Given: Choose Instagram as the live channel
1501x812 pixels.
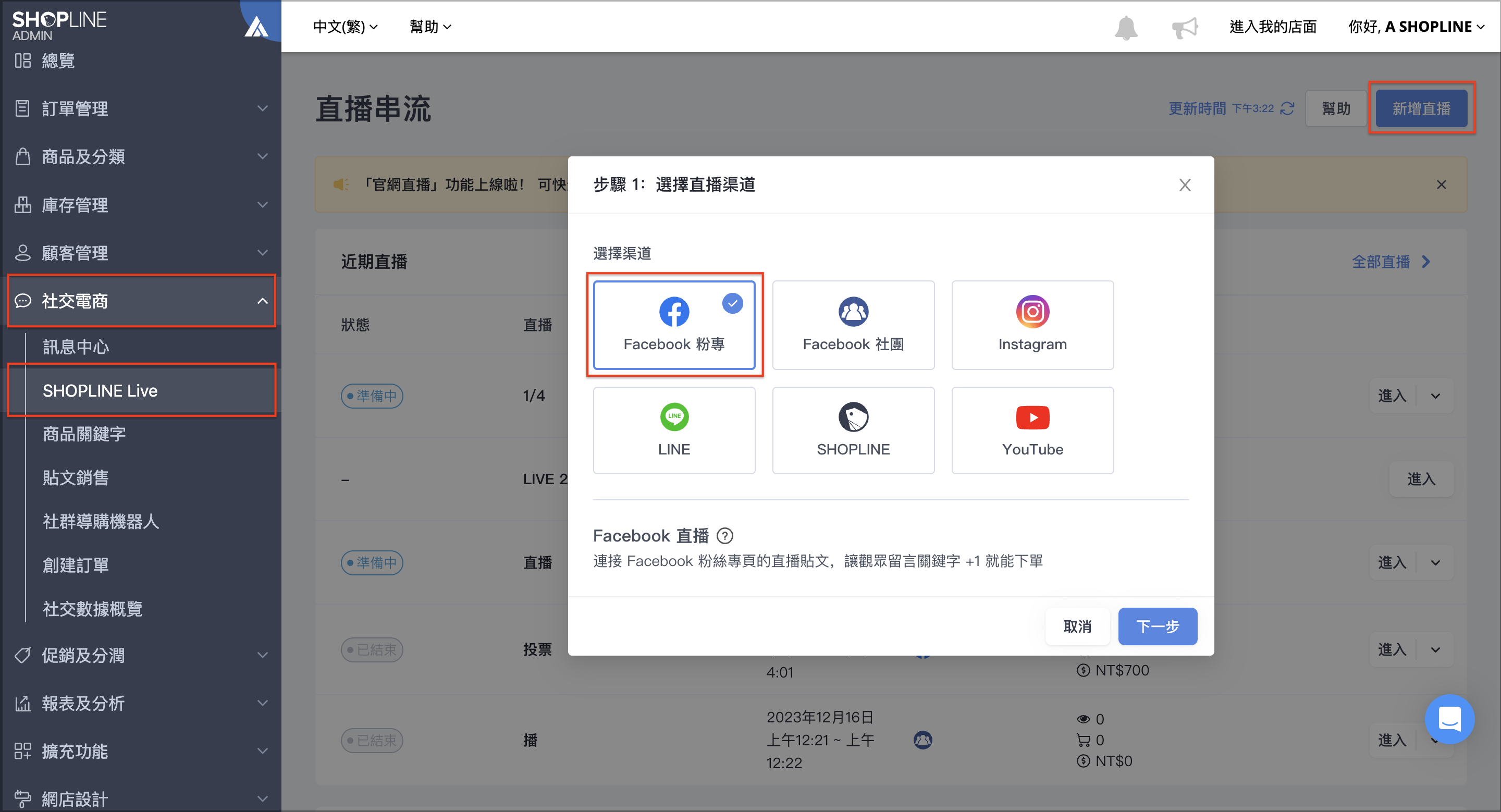Looking at the screenshot, I should [1032, 325].
